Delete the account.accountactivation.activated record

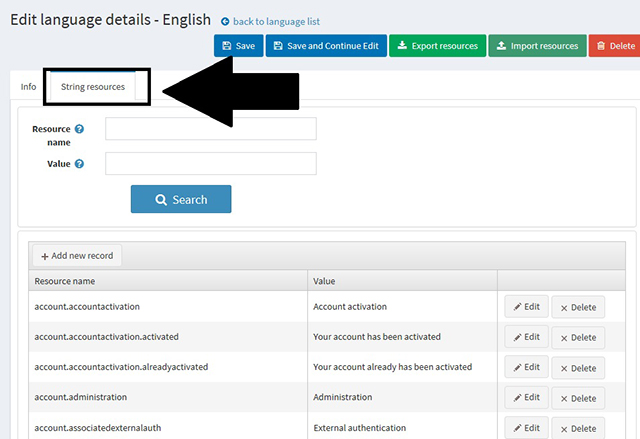click(578, 337)
